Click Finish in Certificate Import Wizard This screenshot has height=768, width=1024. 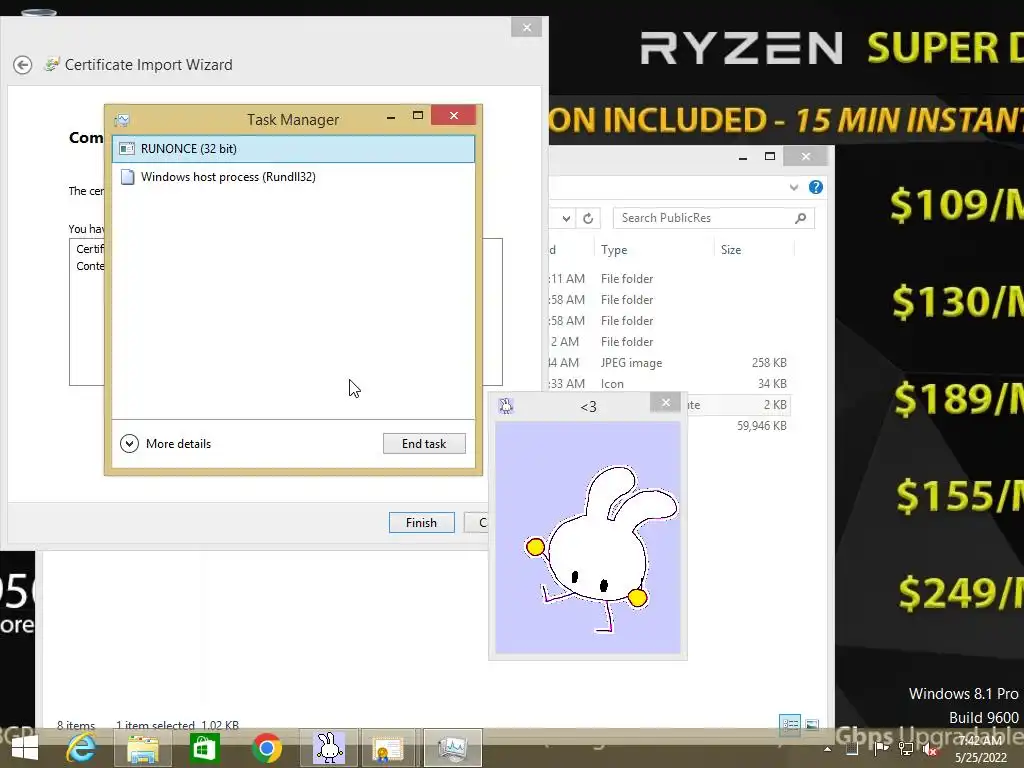(421, 522)
